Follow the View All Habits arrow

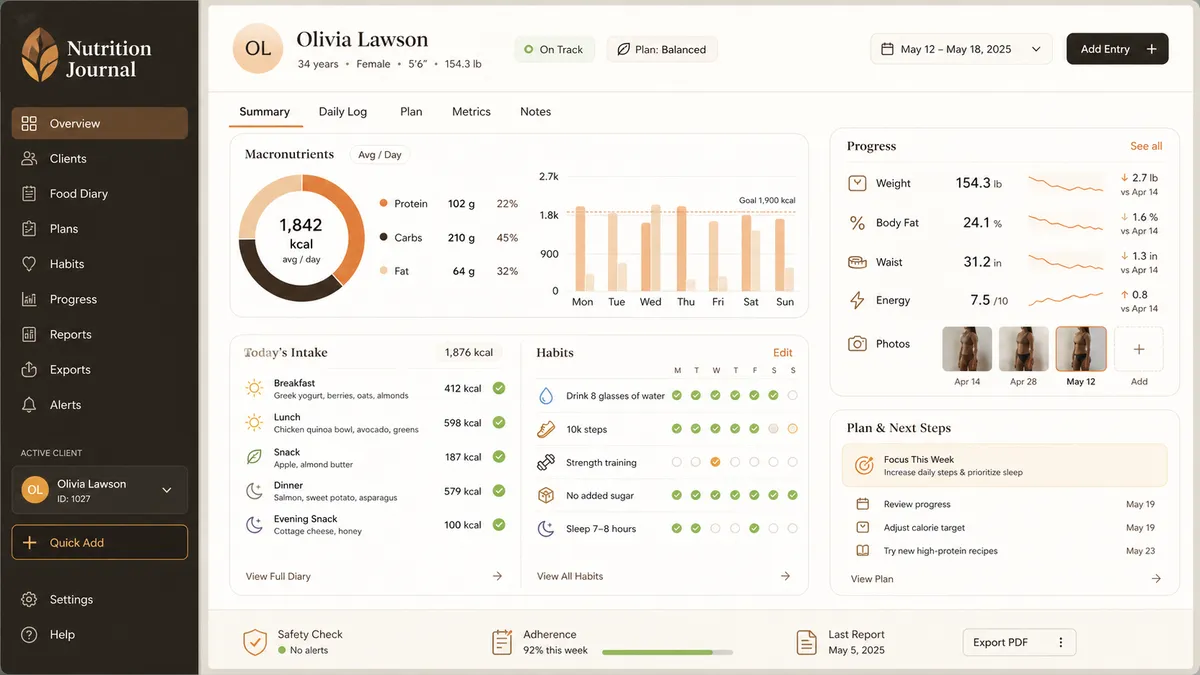[786, 576]
